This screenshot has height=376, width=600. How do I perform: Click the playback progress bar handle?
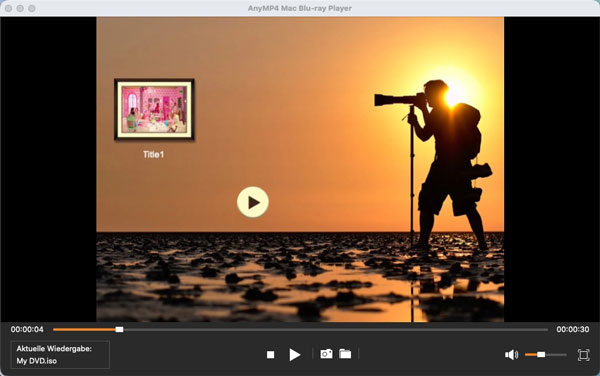119,329
